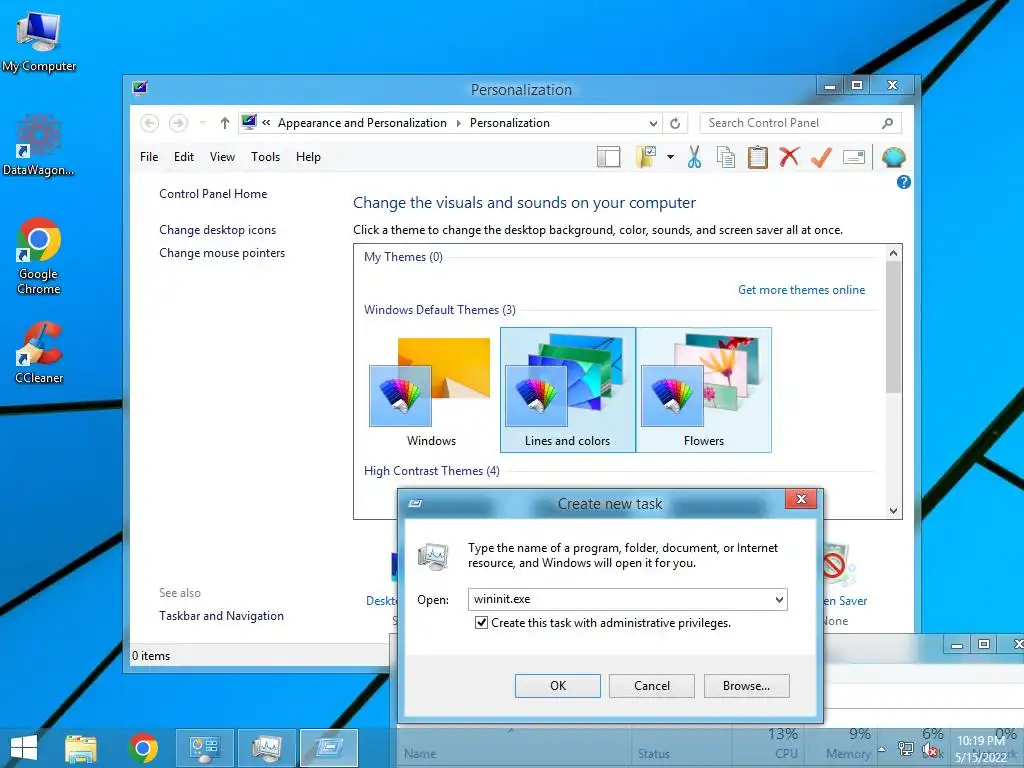The width and height of the screenshot is (1024, 768).
Task: Open the File menu
Action: (149, 157)
